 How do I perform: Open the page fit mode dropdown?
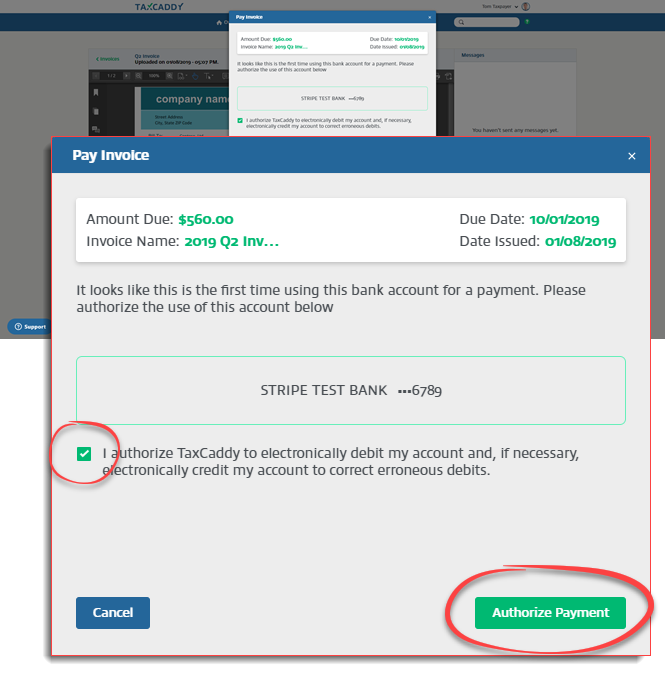click(182, 76)
